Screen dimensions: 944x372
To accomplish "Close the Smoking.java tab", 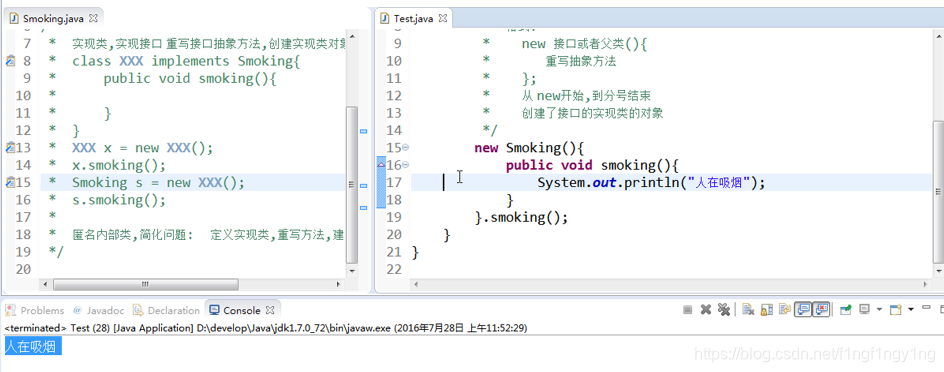I will [x=93, y=19].
